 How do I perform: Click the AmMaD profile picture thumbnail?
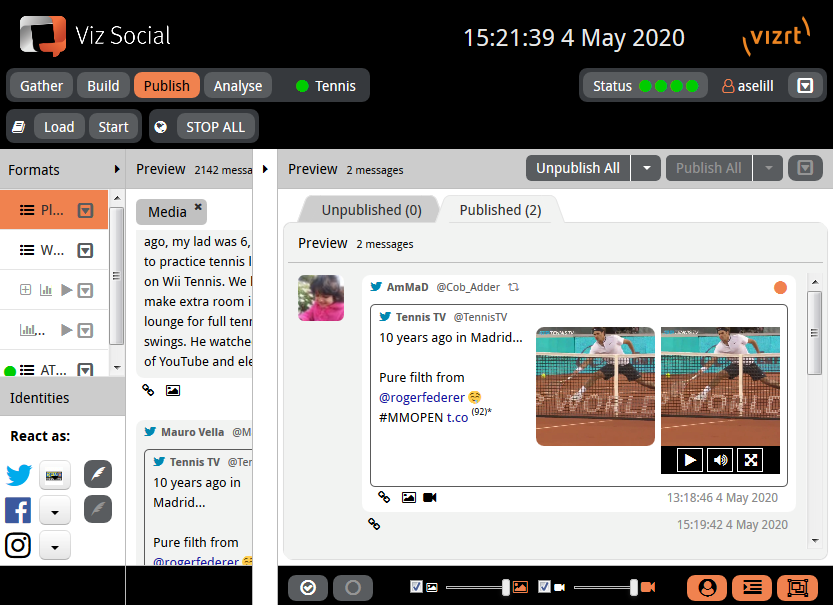pos(321,298)
